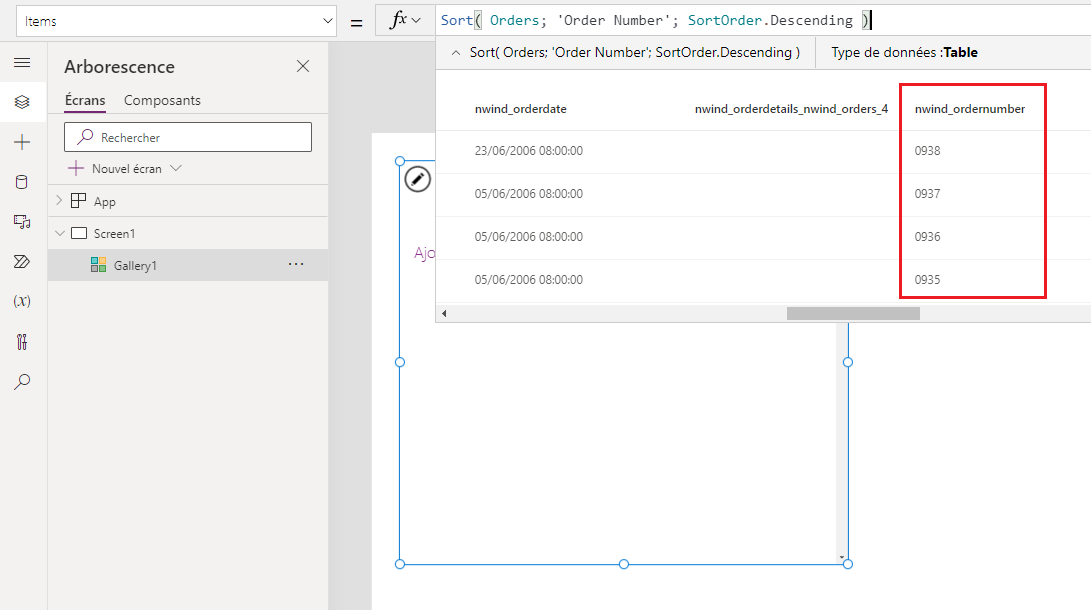The height and width of the screenshot is (610, 1091).
Task: Open the Media icon in sidebar
Action: tap(22, 222)
